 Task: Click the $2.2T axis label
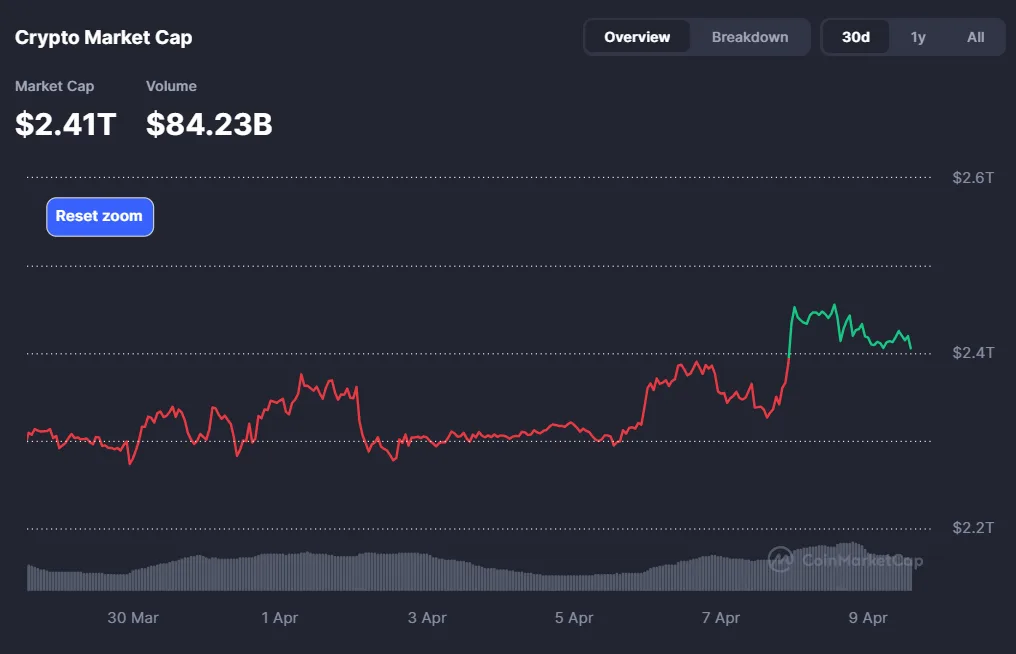click(x=973, y=527)
